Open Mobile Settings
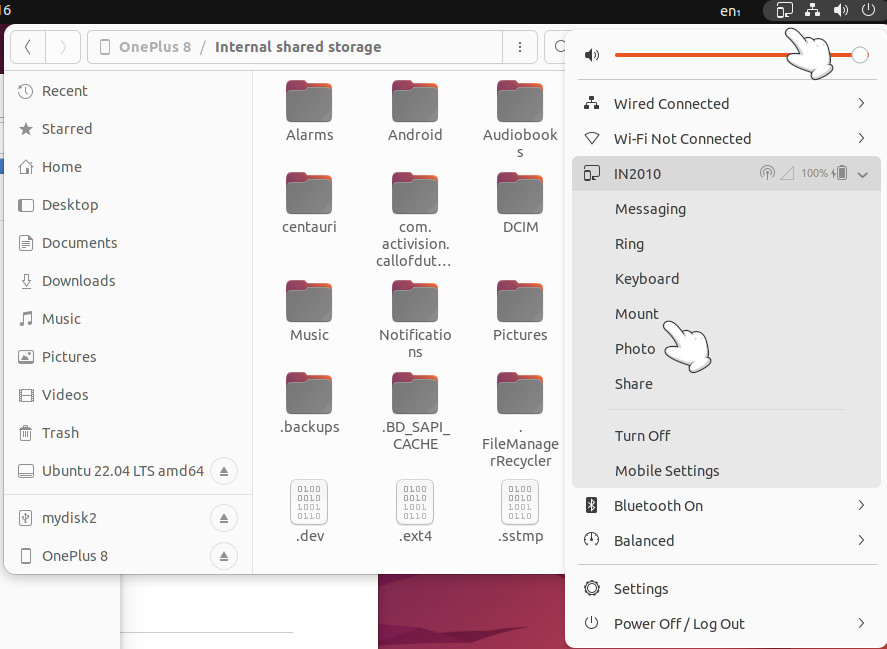887x649 pixels. pos(666,471)
